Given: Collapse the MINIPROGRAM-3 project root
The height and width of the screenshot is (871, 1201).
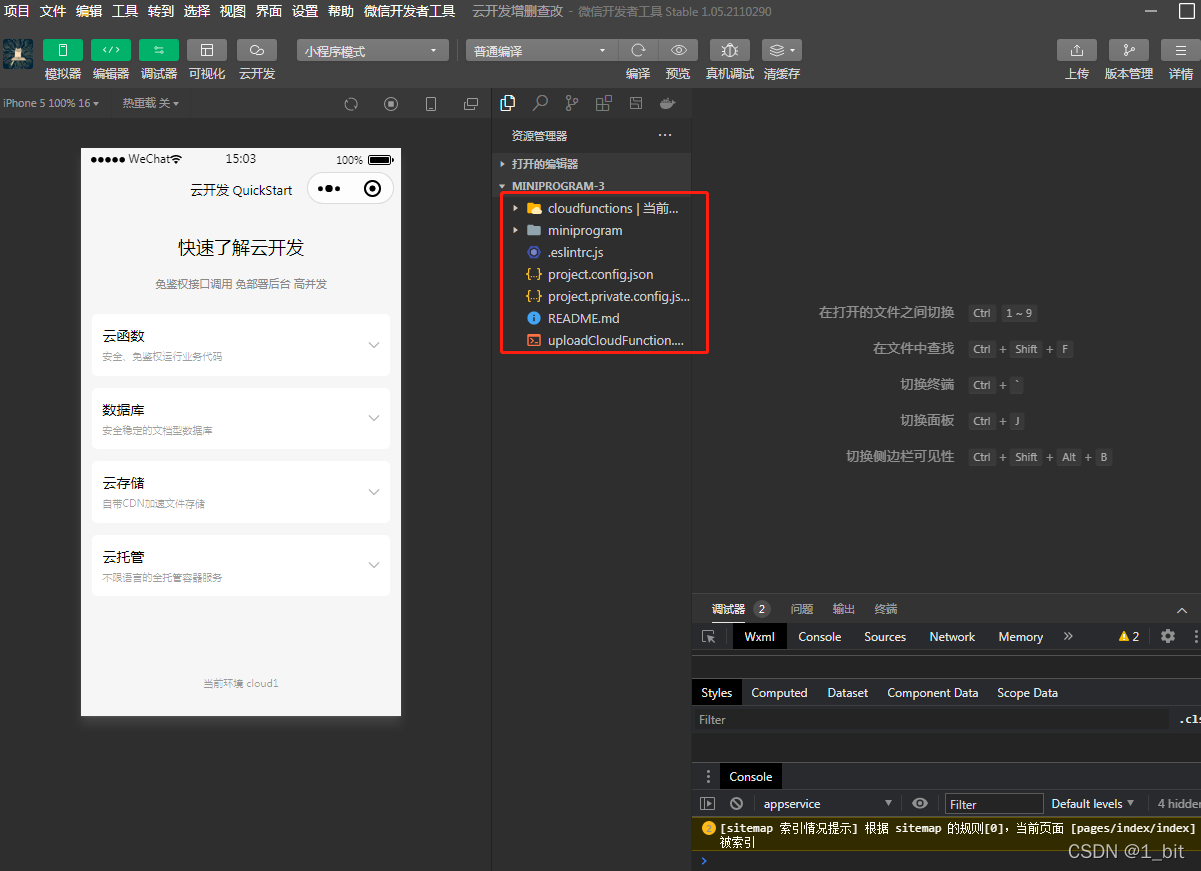Looking at the screenshot, I should [591, 186].
